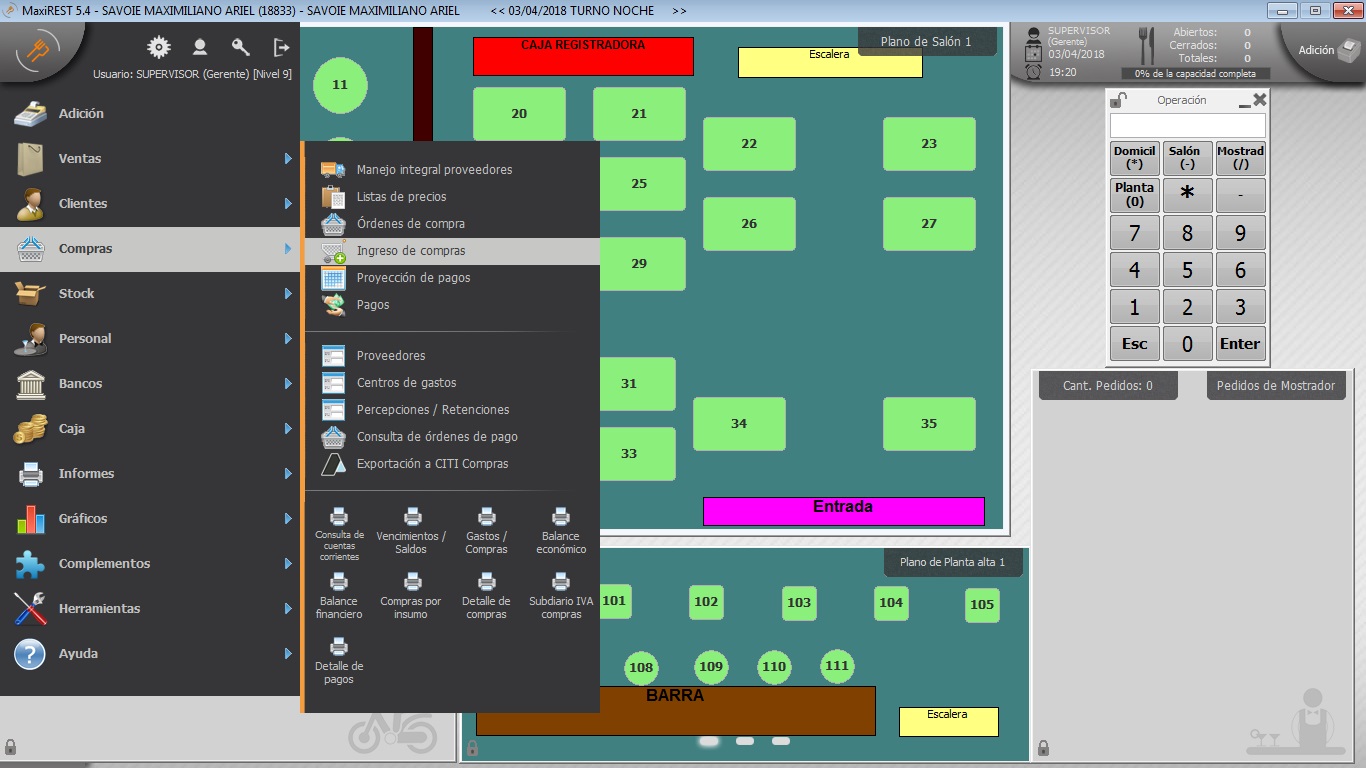
Task: Open the Subdiario IVA compras report
Action: click(561, 594)
